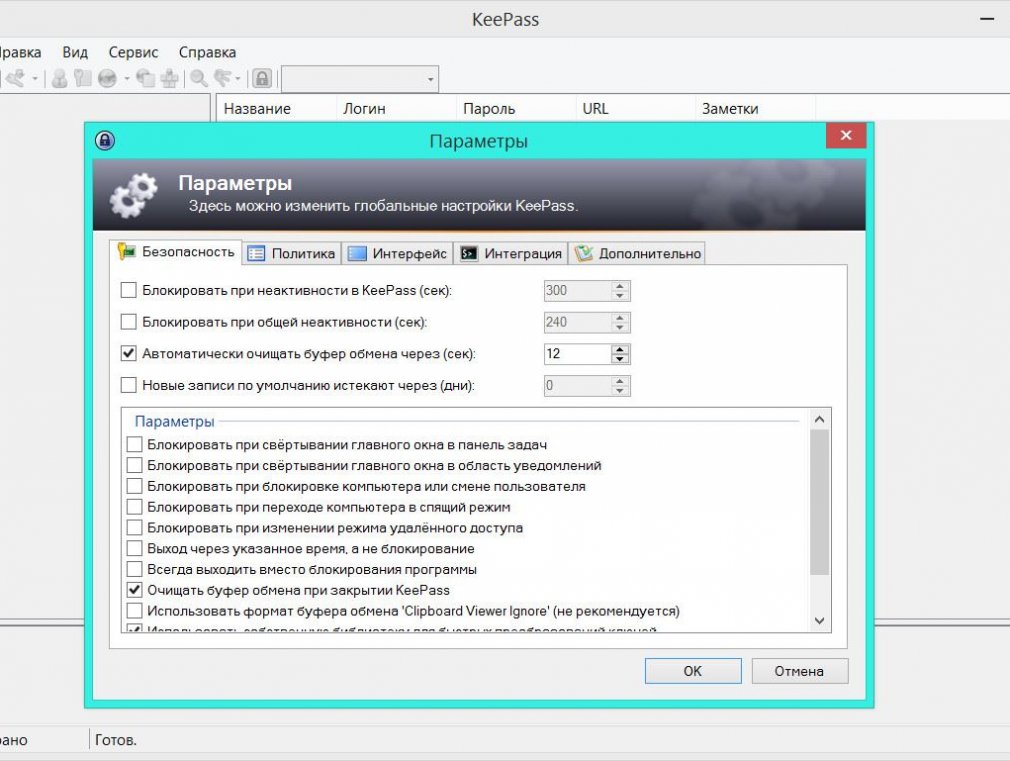Click the Отмена button

tap(799, 671)
